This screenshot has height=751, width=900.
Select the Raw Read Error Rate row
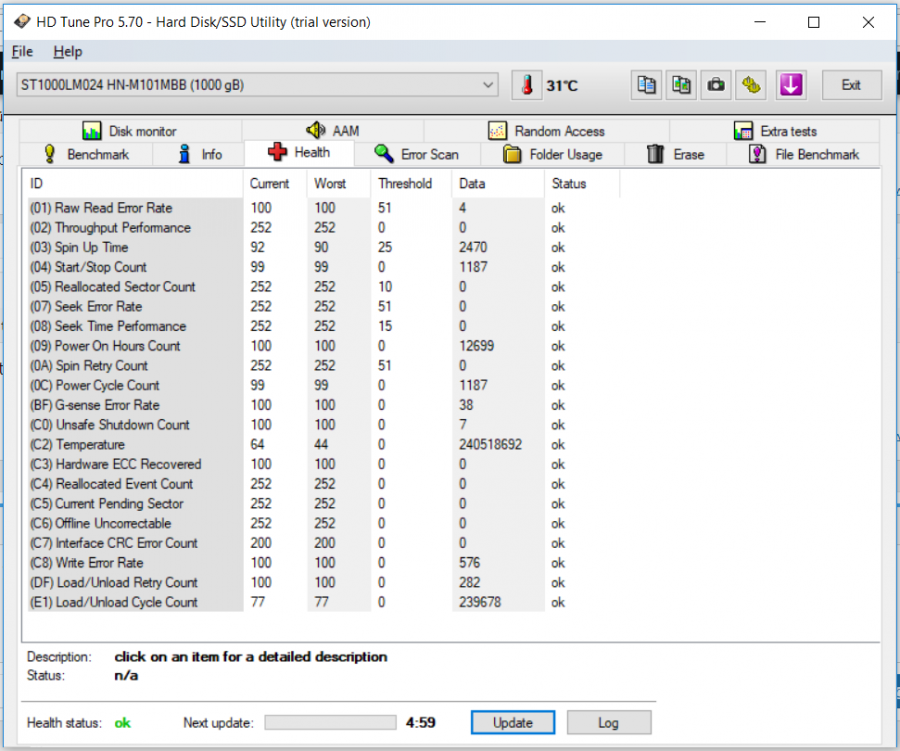(323, 208)
